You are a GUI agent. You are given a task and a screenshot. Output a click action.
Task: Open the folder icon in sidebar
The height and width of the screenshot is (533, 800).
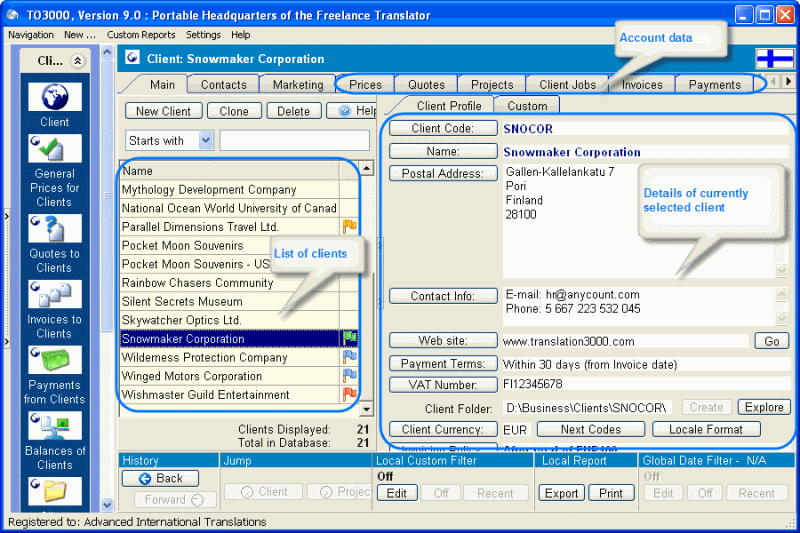55,491
